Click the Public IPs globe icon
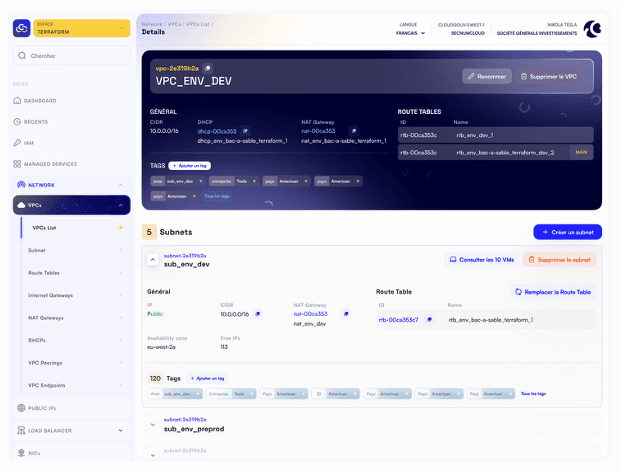Image resolution: width=622 pixels, height=476 pixels. point(21,408)
